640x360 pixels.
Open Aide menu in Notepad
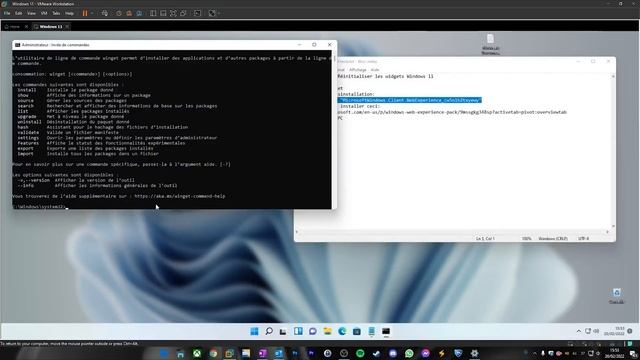[375, 70]
